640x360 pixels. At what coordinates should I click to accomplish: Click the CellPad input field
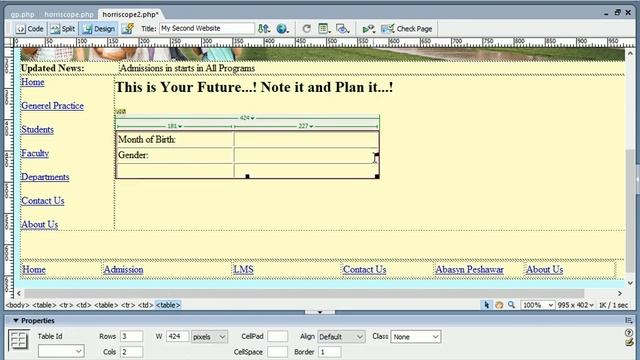coord(278,336)
